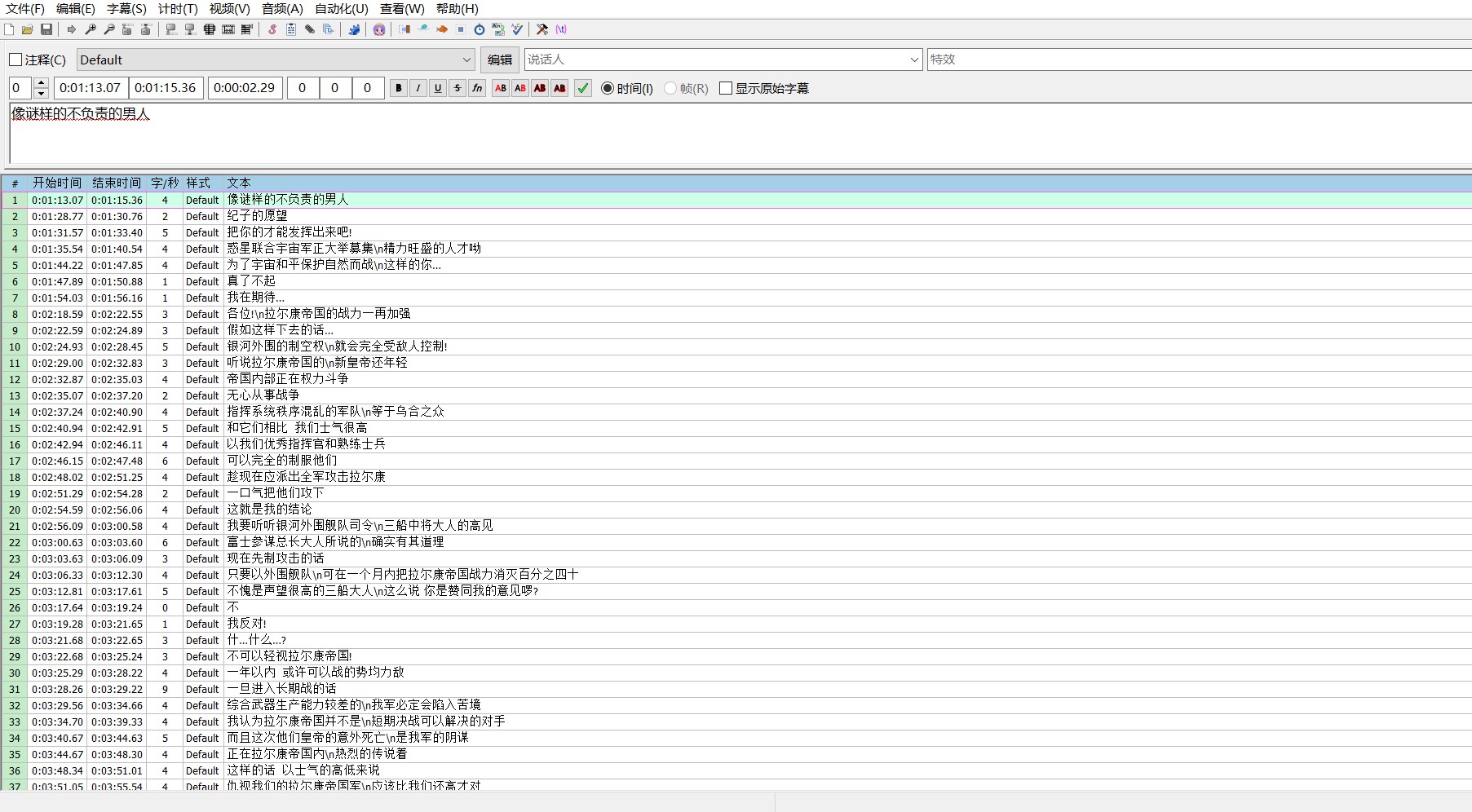1472x812 pixels.
Task: Click the start time field 0:01:13.07
Action: click(91, 88)
